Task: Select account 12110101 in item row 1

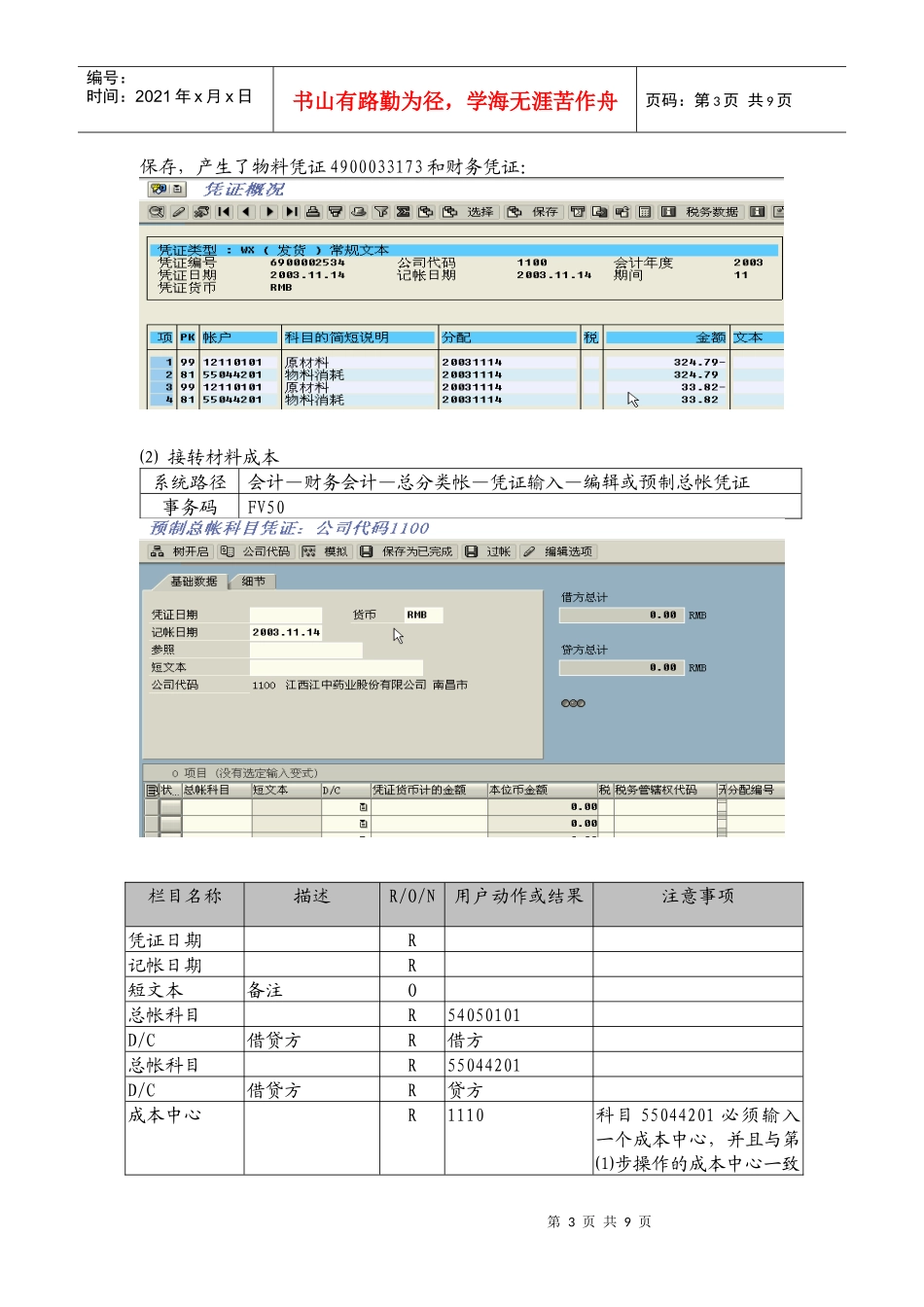Action: pos(232,362)
